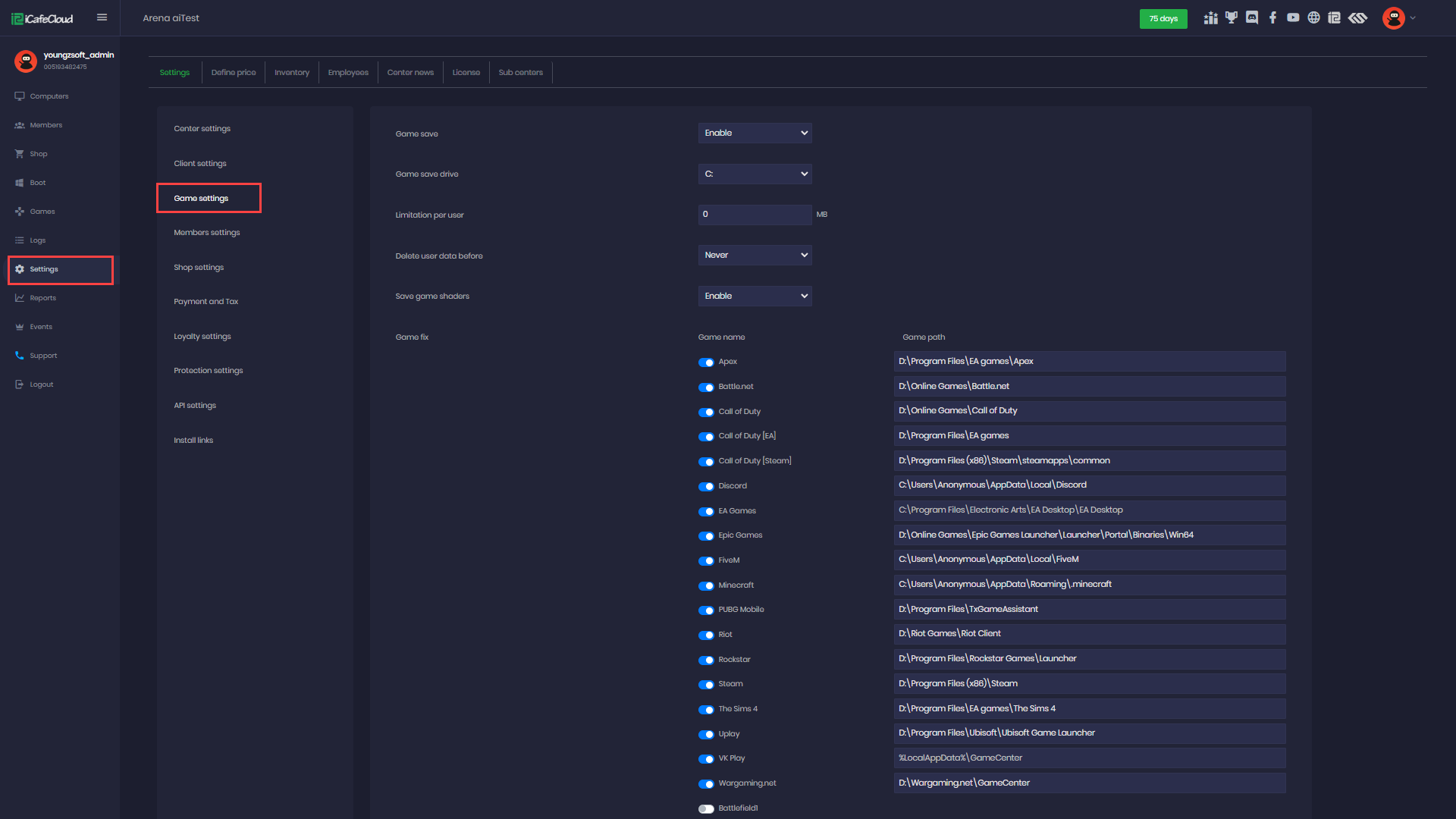Click the trophy icon in the top bar
This screenshot has width=1456, height=819.
coord(1232,18)
